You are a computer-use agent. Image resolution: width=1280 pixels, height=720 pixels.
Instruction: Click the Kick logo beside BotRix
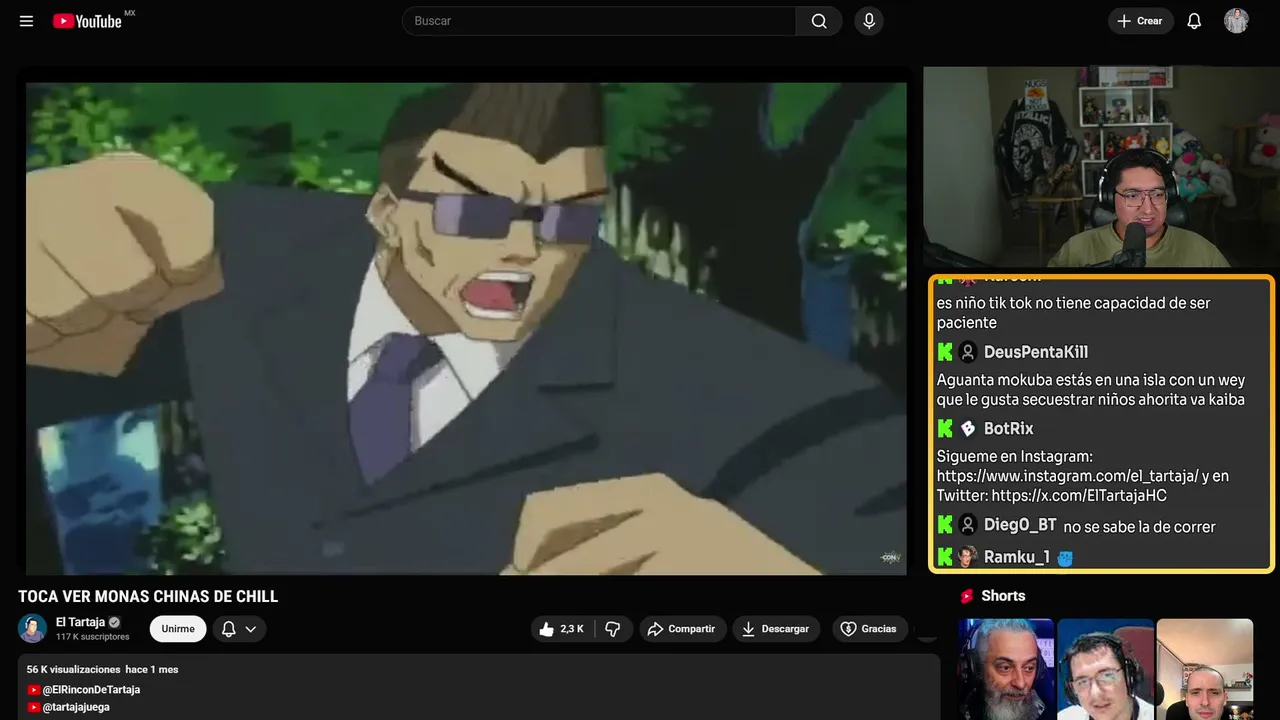click(945, 429)
